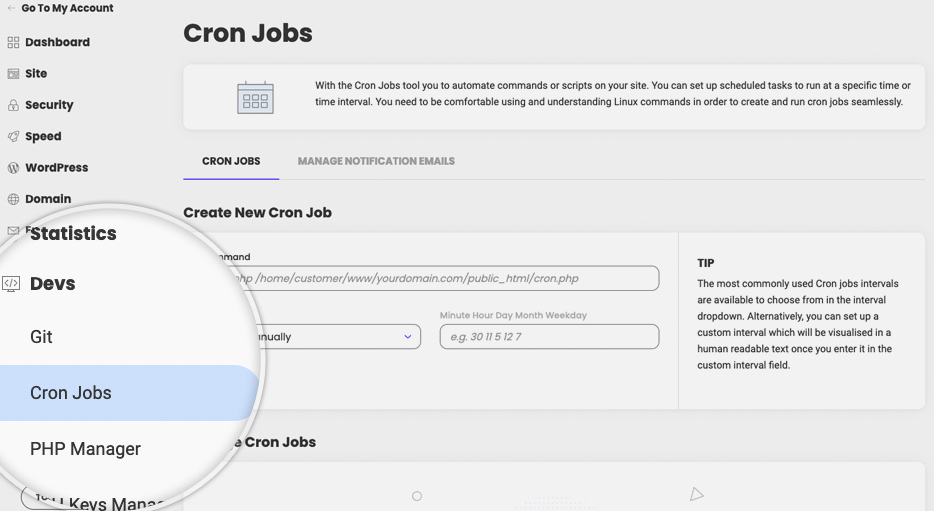Expand the Devs menu section
The height and width of the screenshot is (511, 934).
point(52,283)
